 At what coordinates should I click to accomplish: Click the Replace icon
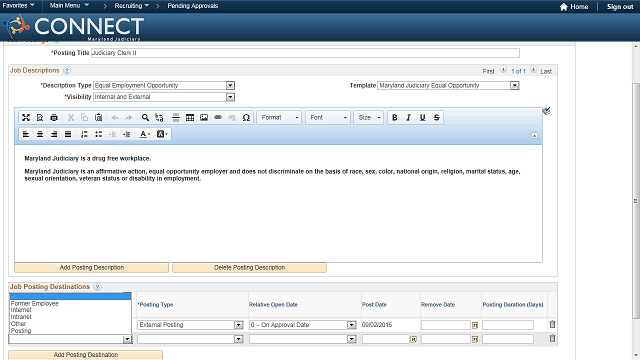159,118
